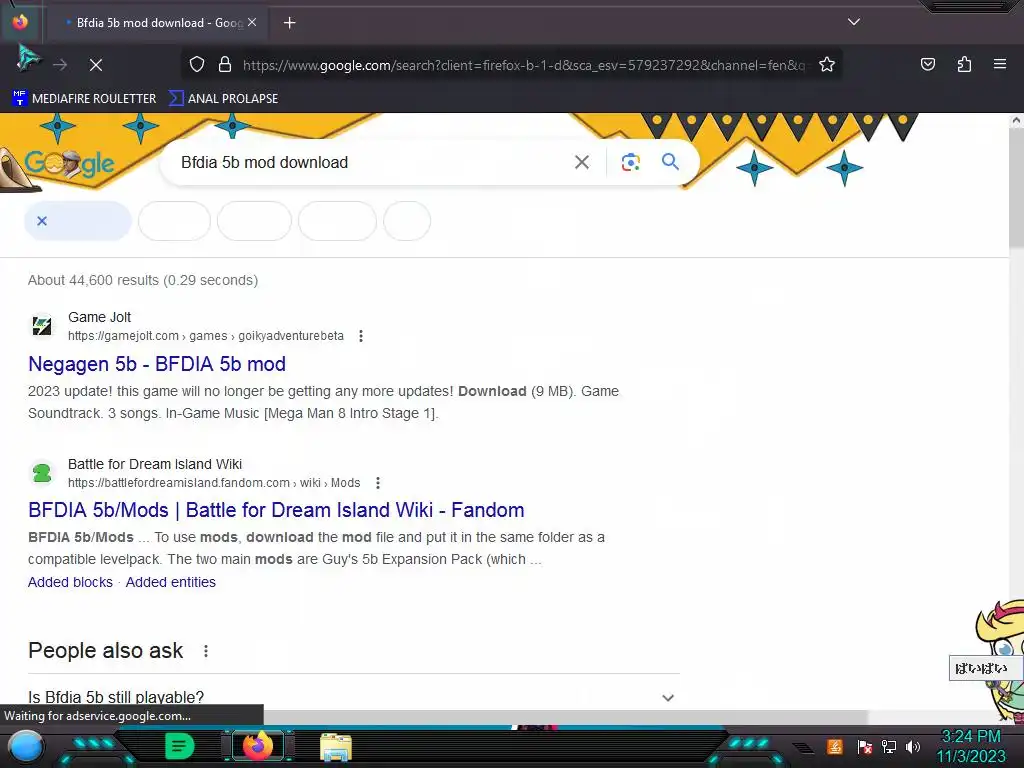Open the Added blocks sitelink
1024x768 pixels.
(70, 582)
